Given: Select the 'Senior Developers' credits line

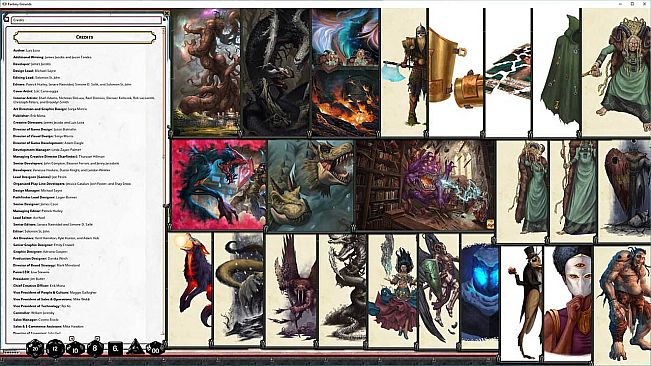Looking at the screenshot, I should [x=66, y=163].
